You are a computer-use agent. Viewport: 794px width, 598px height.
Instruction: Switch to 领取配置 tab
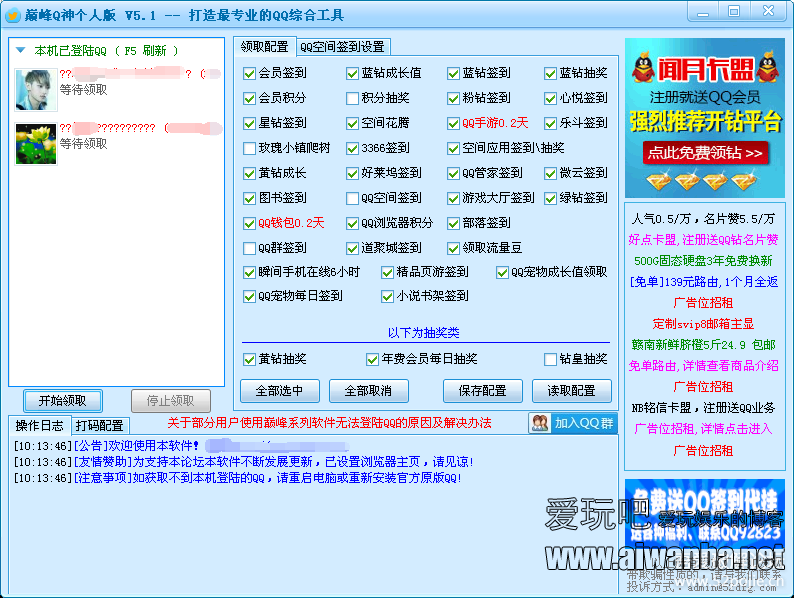click(264, 47)
